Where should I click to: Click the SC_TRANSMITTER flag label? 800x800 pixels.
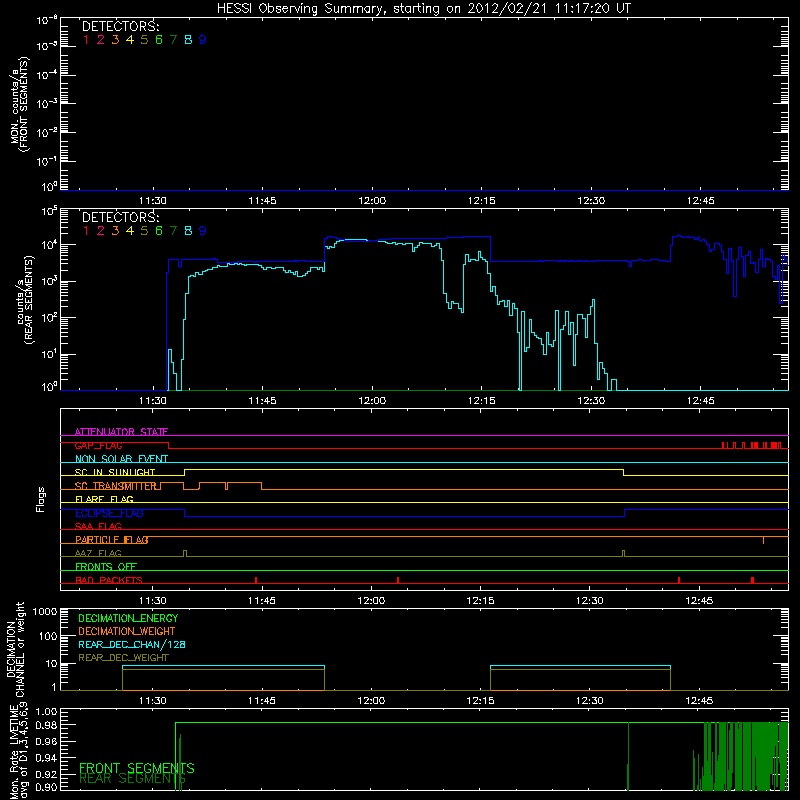pos(115,486)
